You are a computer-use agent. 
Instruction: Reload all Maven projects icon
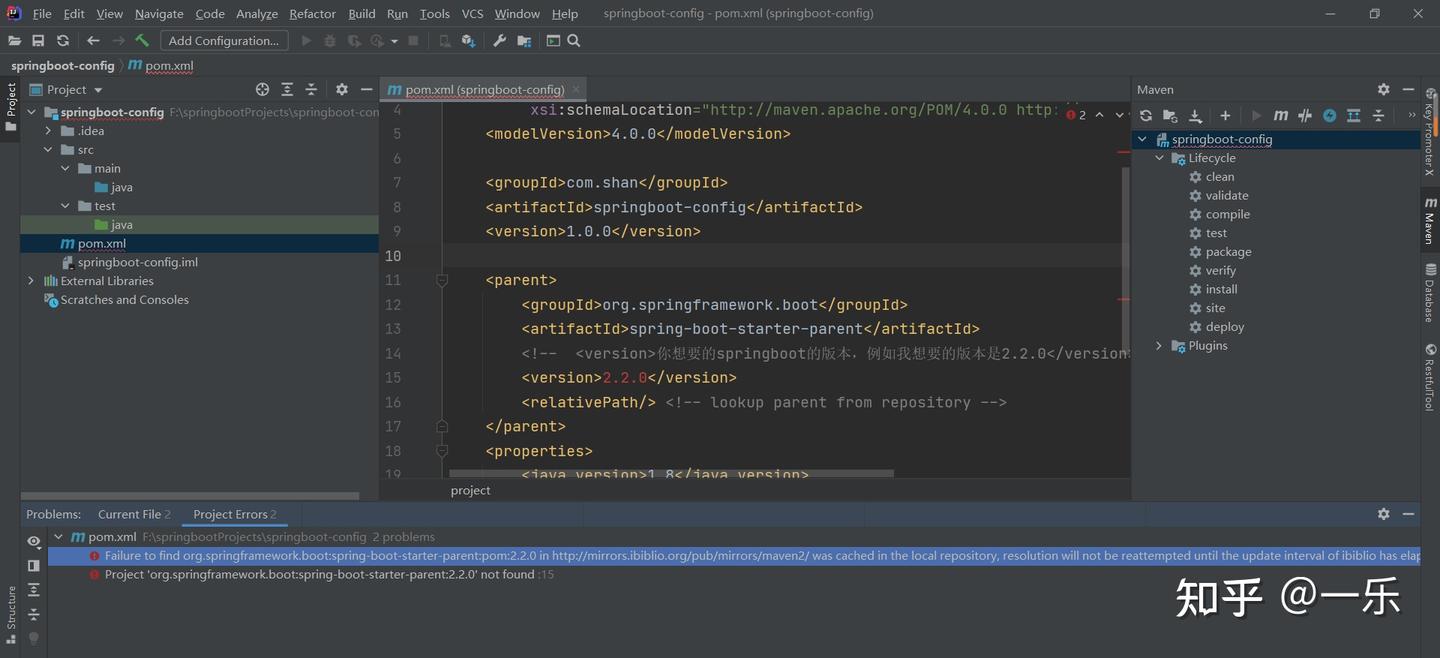pyautogui.click(x=1146, y=116)
